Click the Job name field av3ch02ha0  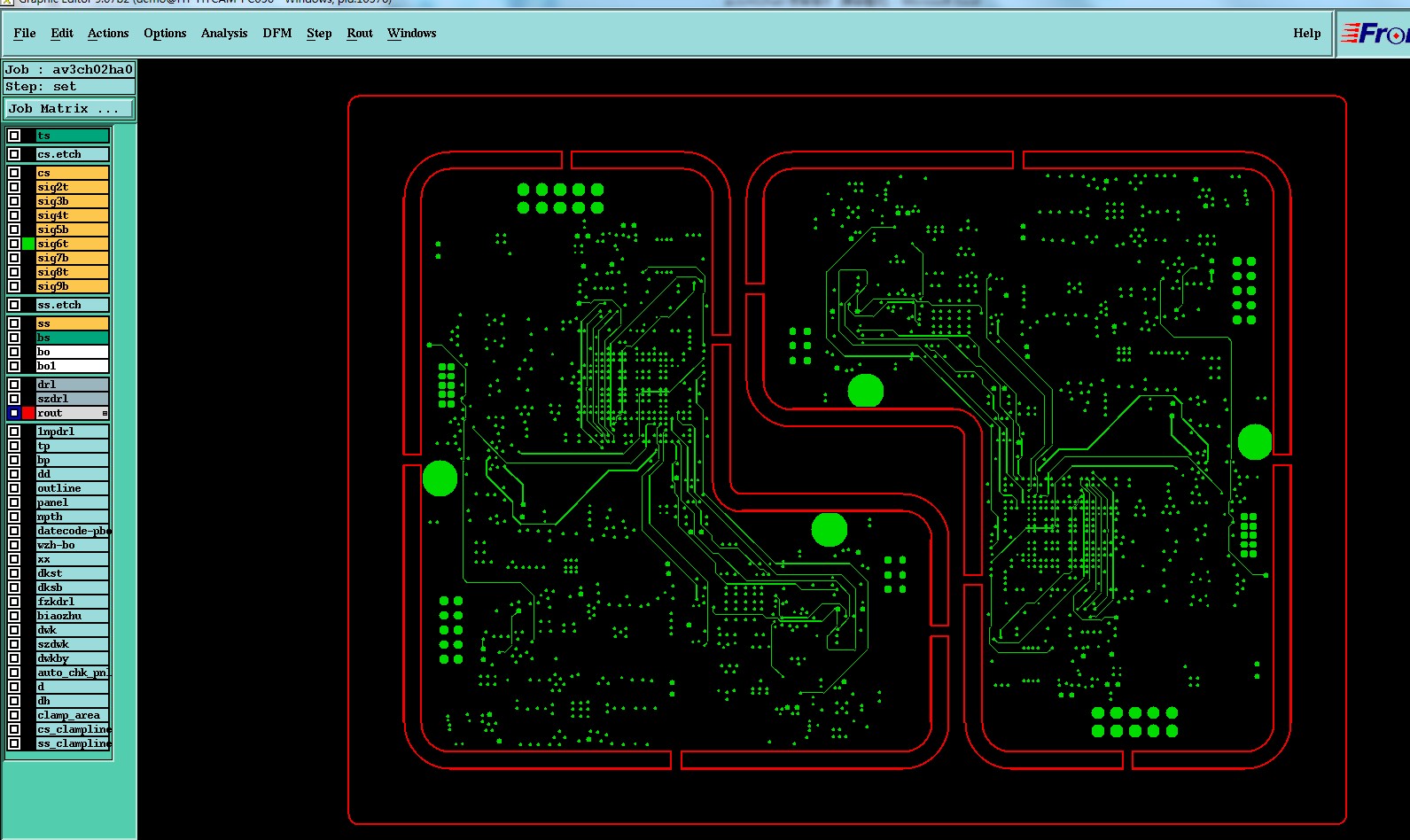(69, 69)
